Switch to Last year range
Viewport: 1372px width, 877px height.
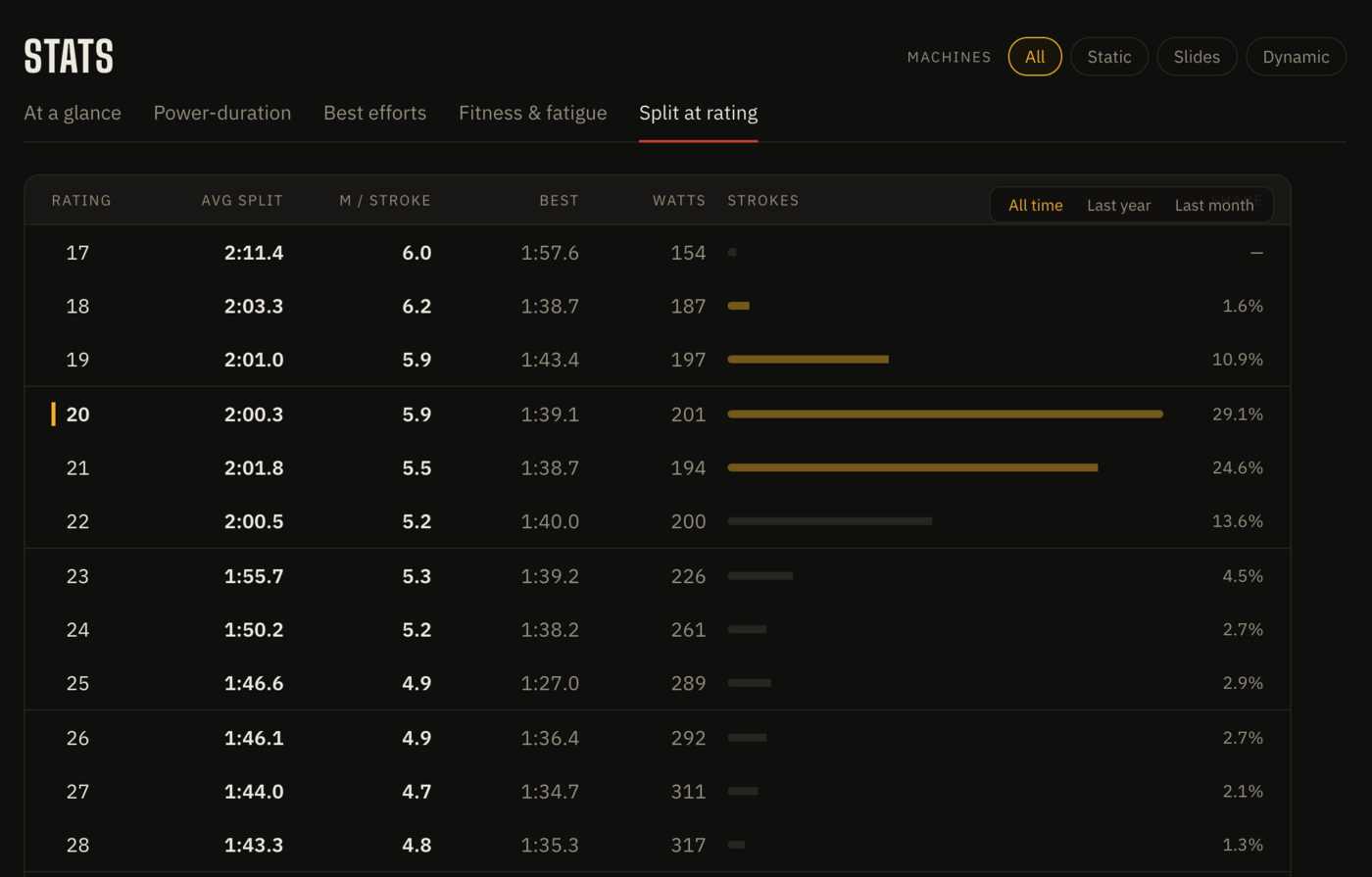click(x=1118, y=205)
